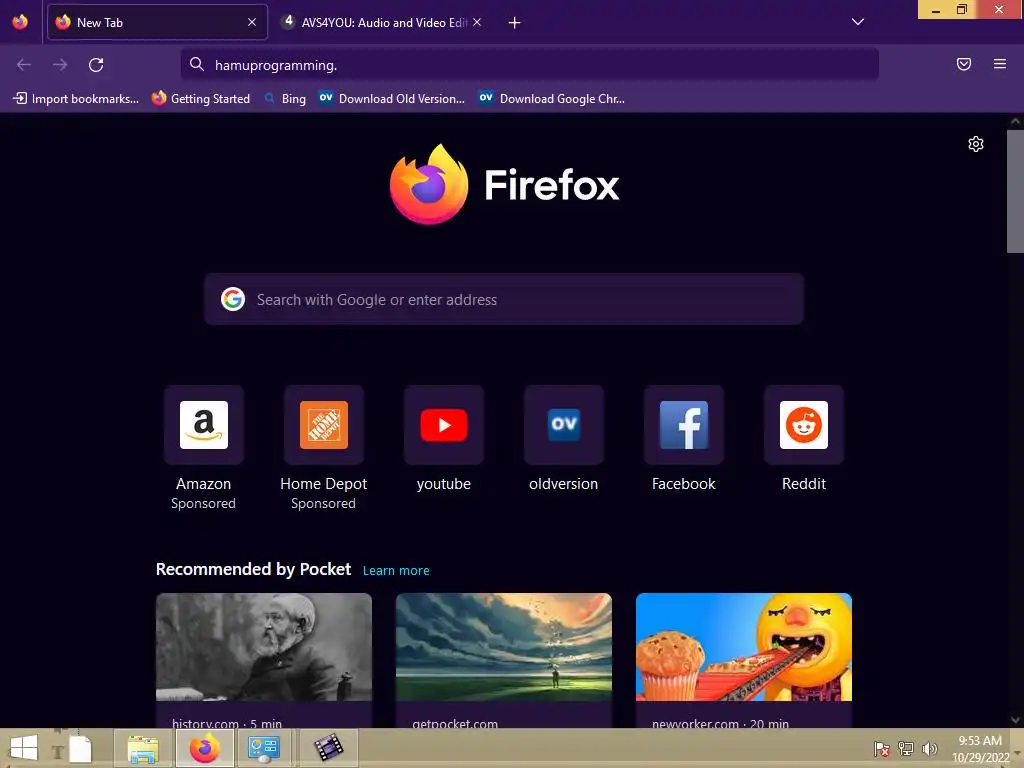Image resolution: width=1024 pixels, height=768 pixels.
Task: Switch to the New Tab tab
Action: pyautogui.click(x=157, y=22)
